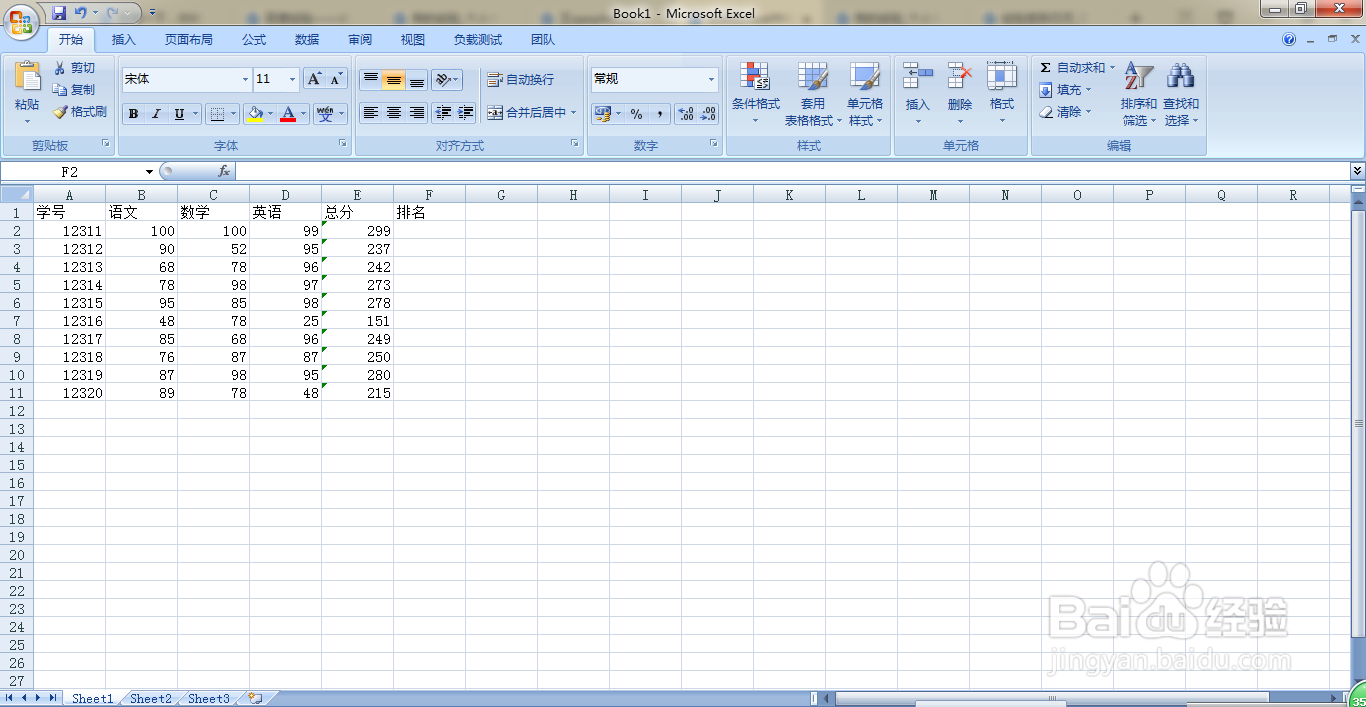
Task: Toggle top vertical alignment
Action: tap(371, 80)
